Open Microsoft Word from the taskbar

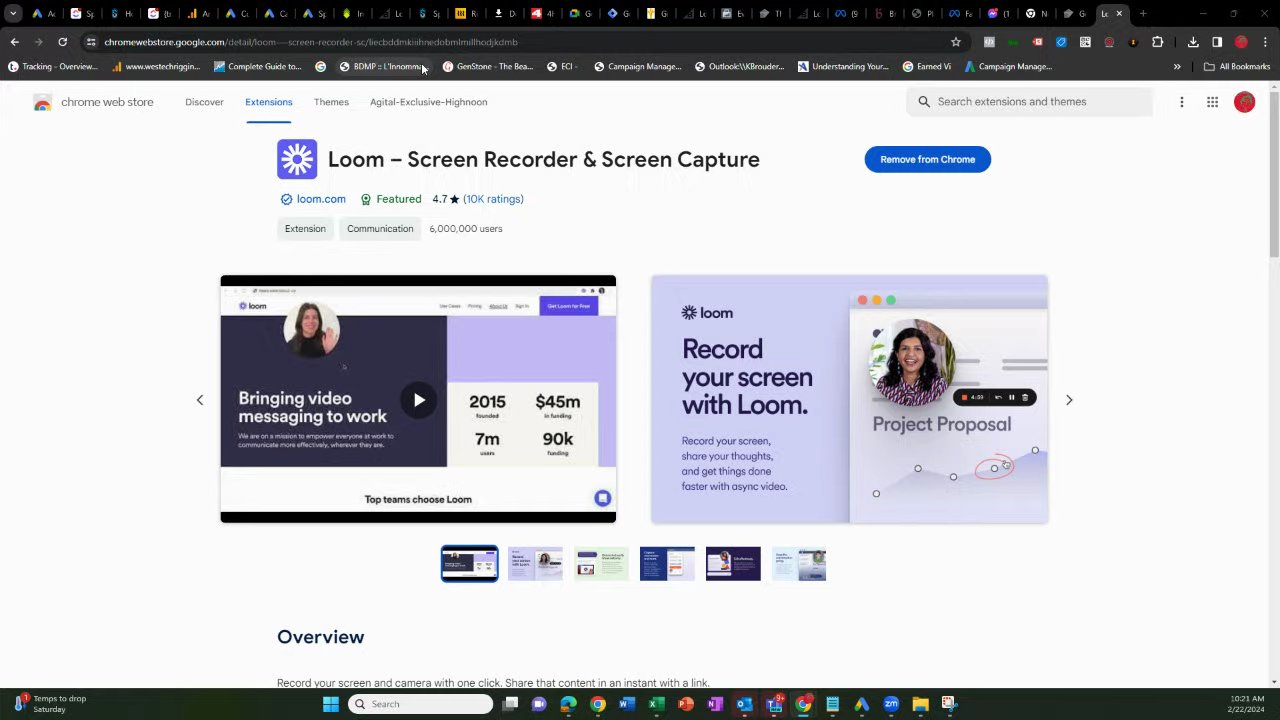tap(627, 704)
